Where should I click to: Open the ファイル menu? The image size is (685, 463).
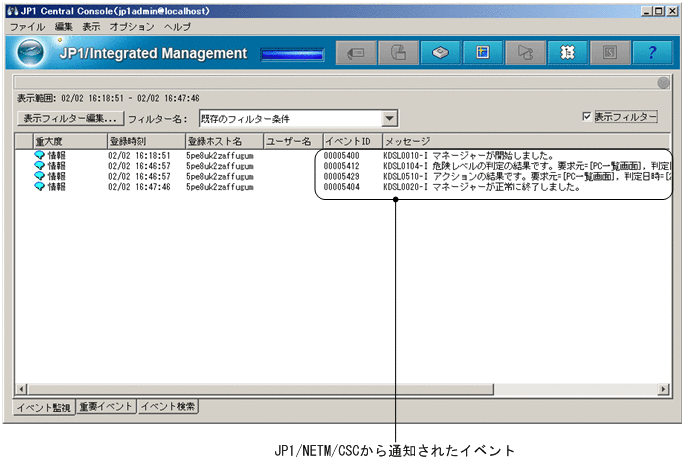tap(28, 25)
